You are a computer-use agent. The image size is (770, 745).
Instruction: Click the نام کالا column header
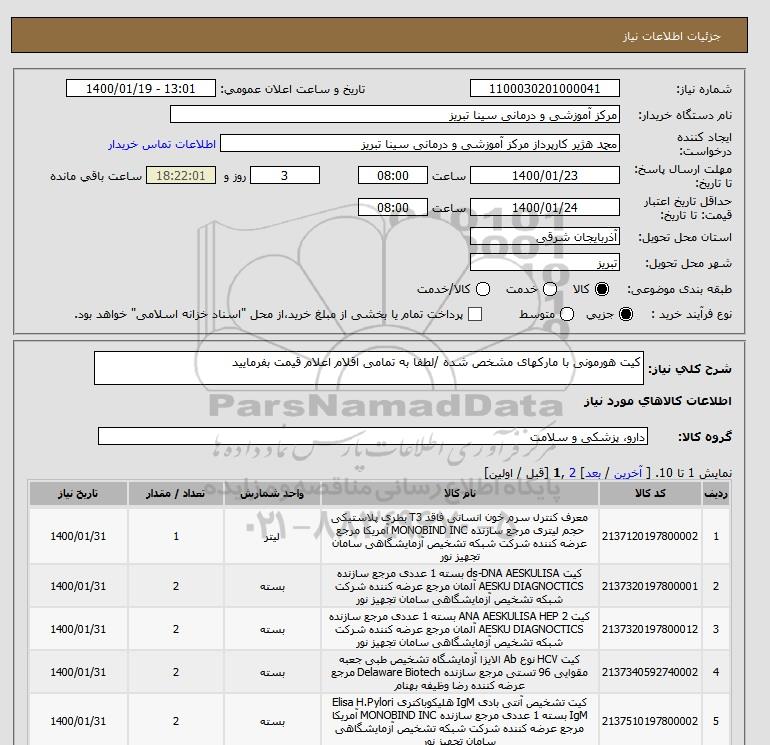tap(460, 494)
